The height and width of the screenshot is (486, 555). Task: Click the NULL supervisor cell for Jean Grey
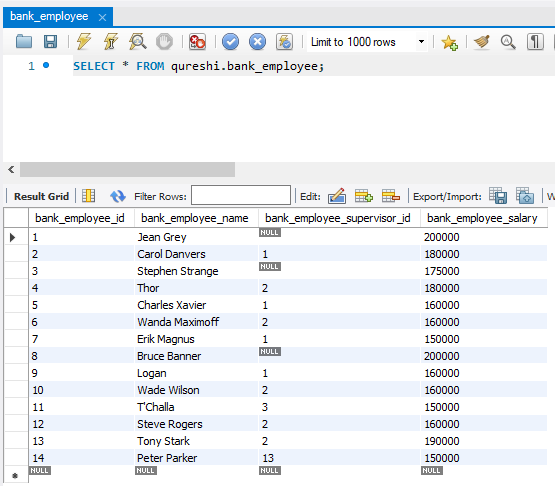coord(339,237)
